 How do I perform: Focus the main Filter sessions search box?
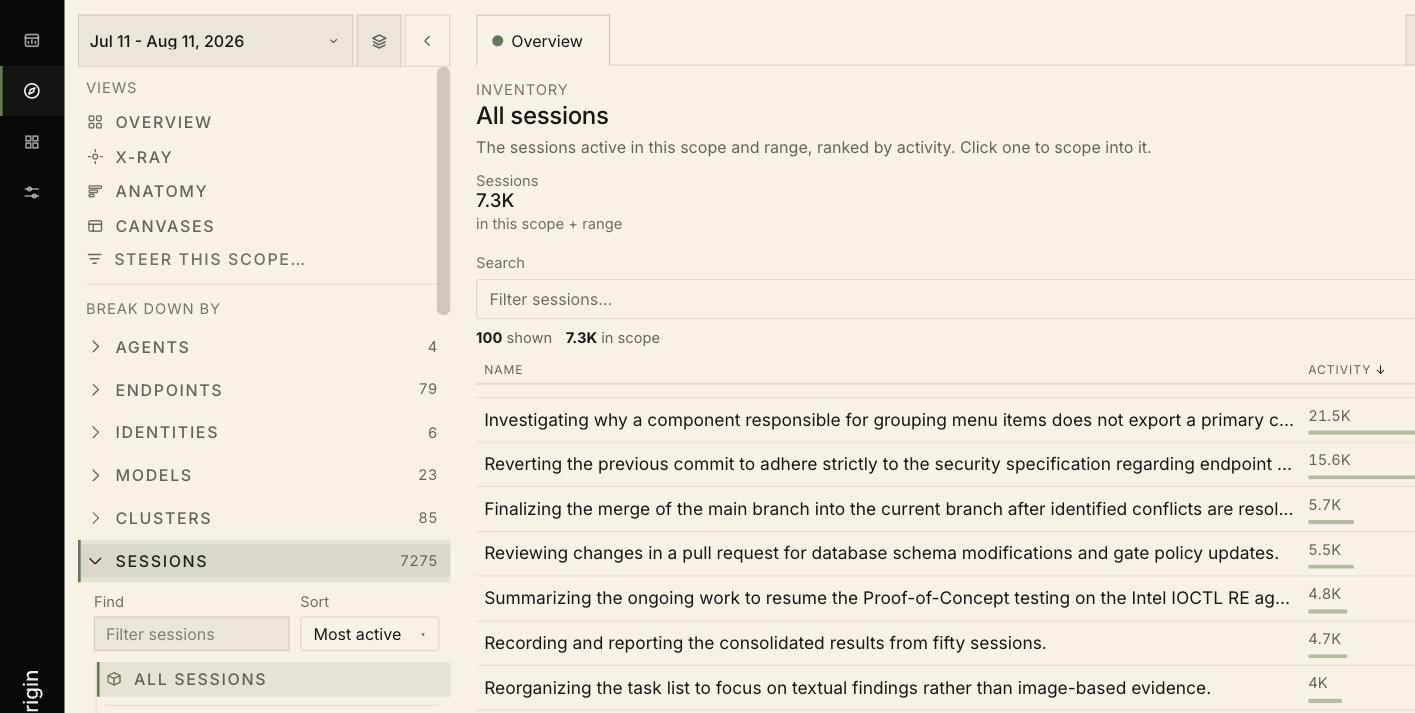tap(945, 299)
